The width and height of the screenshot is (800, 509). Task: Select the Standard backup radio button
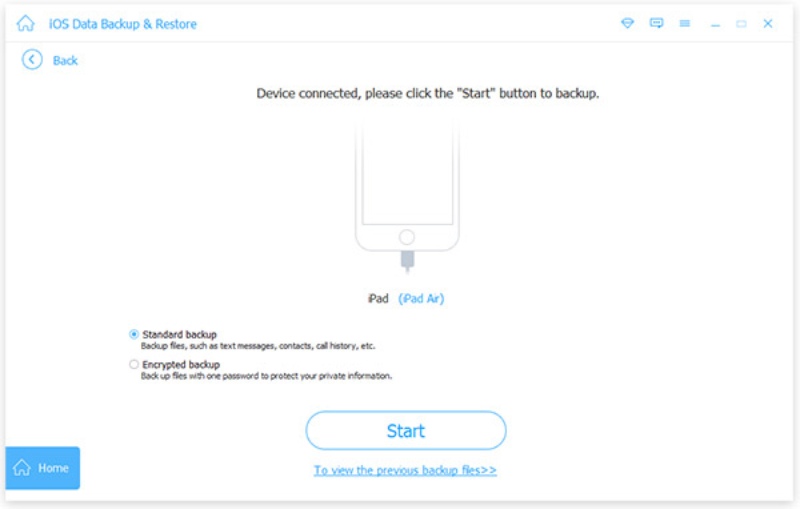[134, 334]
